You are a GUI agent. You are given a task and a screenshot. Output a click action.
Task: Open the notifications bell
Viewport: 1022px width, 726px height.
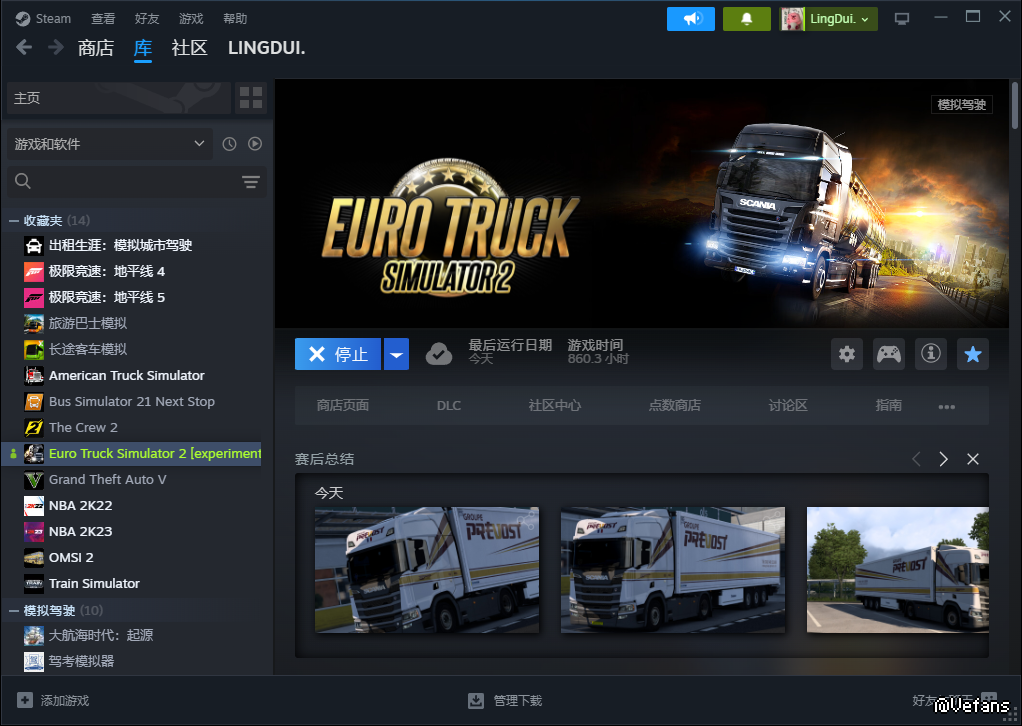(746, 19)
